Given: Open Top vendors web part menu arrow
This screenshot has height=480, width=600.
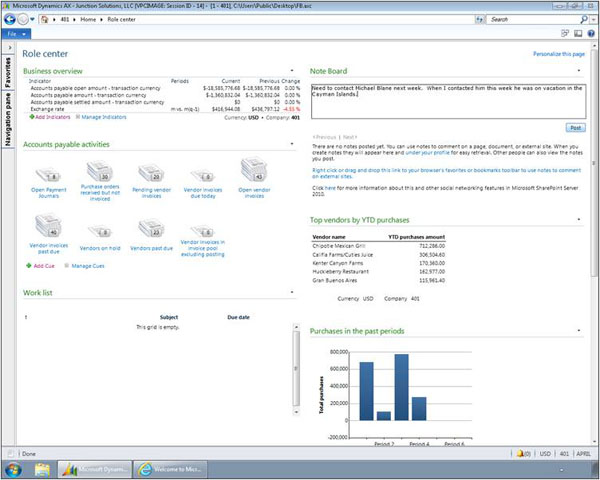Looking at the screenshot, I should click(x=579, y=219).
